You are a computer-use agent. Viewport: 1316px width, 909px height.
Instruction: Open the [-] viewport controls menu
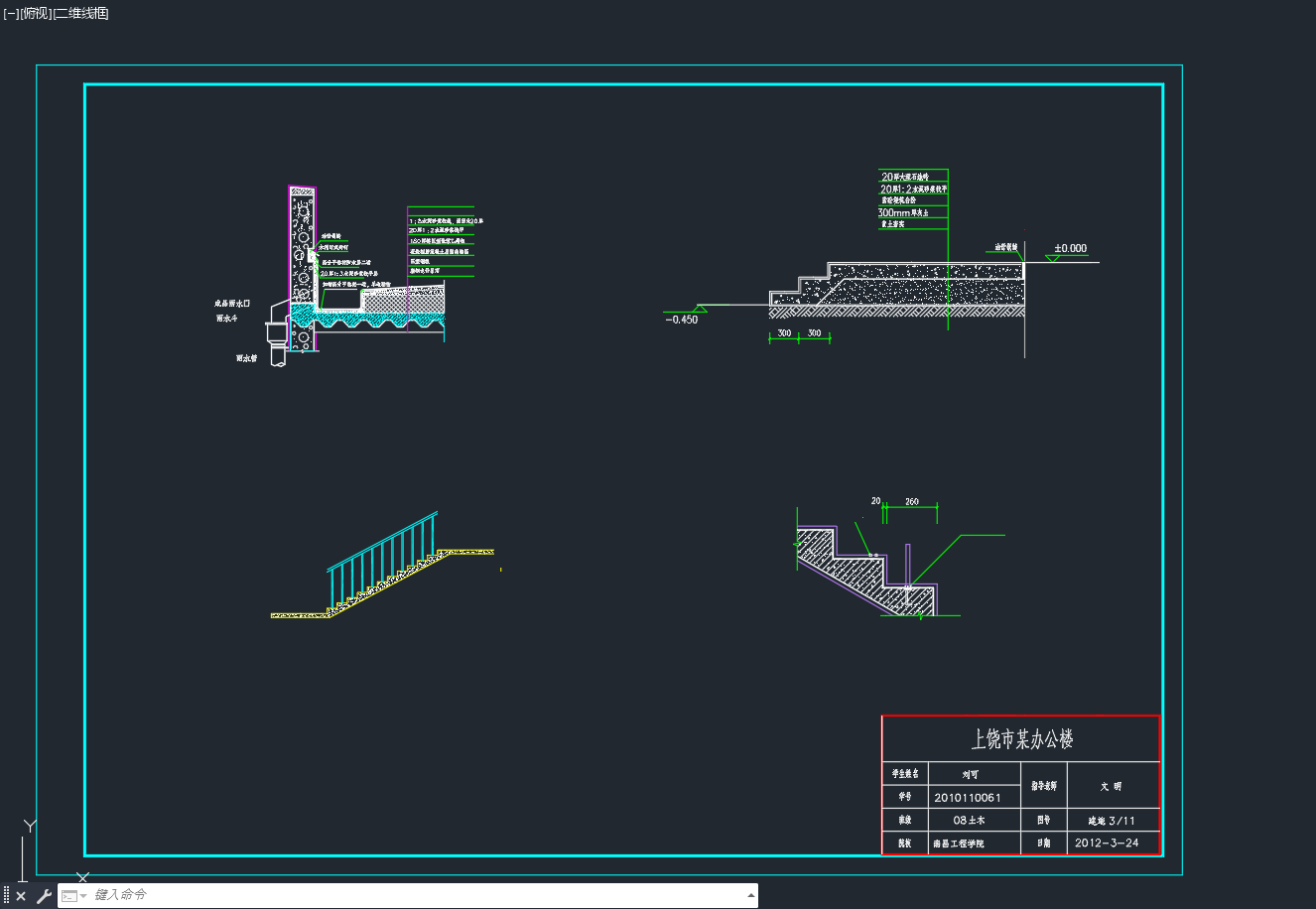coord(11,13)
